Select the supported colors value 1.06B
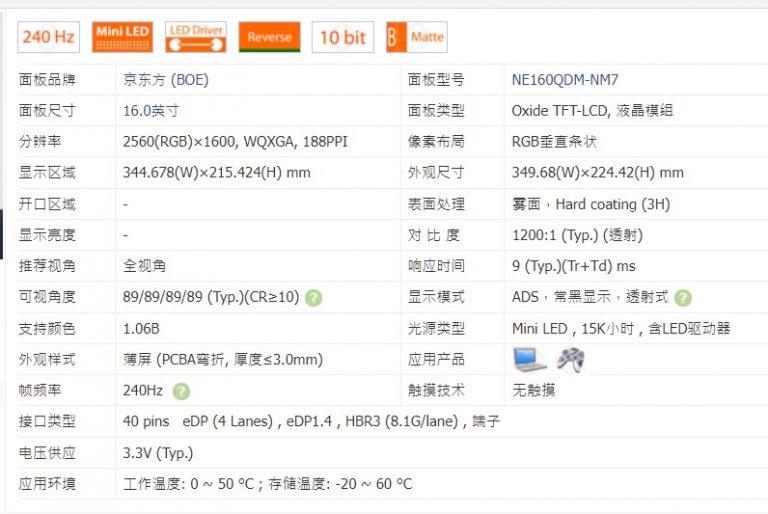Image resolution: width=768 pixels, height=514 pixels. pyautogui.click(x=141, y=328)
